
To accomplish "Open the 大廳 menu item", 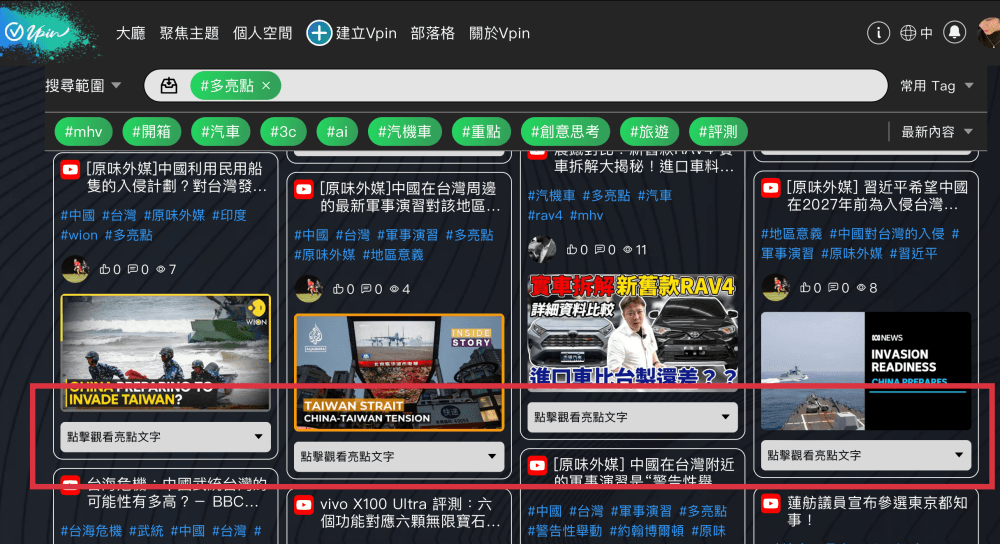I will 131,33.
